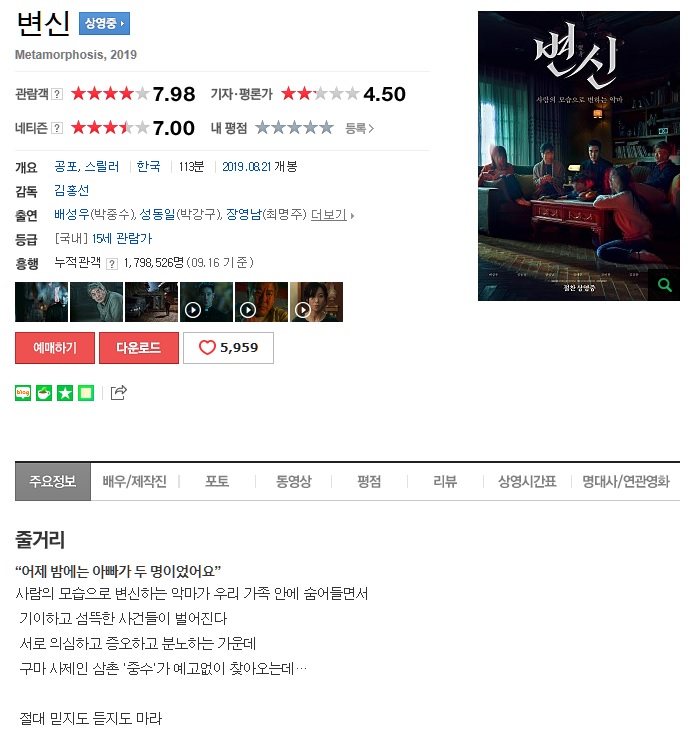Open director 김홍선 link
700x736 pixels.
(71, 191)
